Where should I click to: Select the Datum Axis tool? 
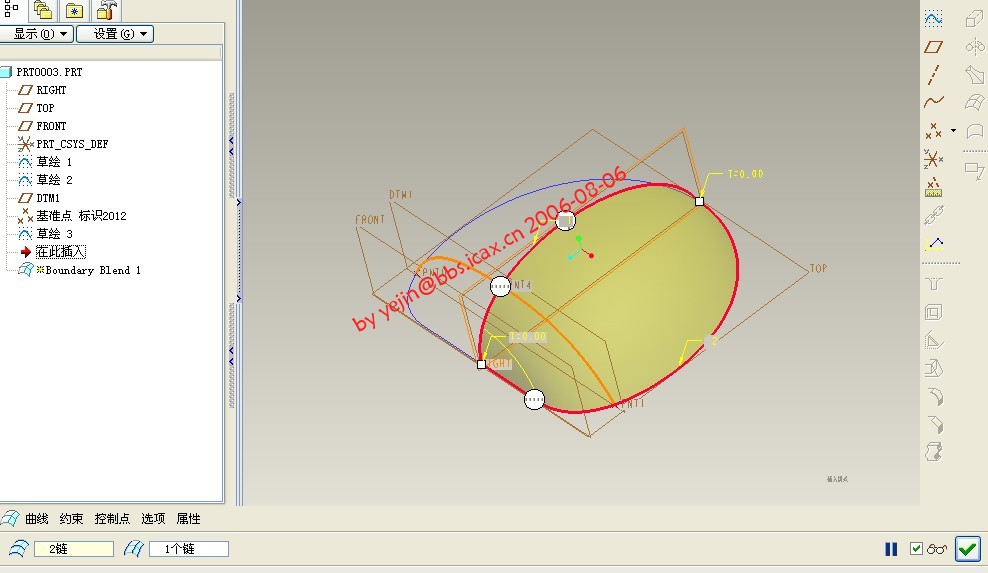tap(933, 74)
